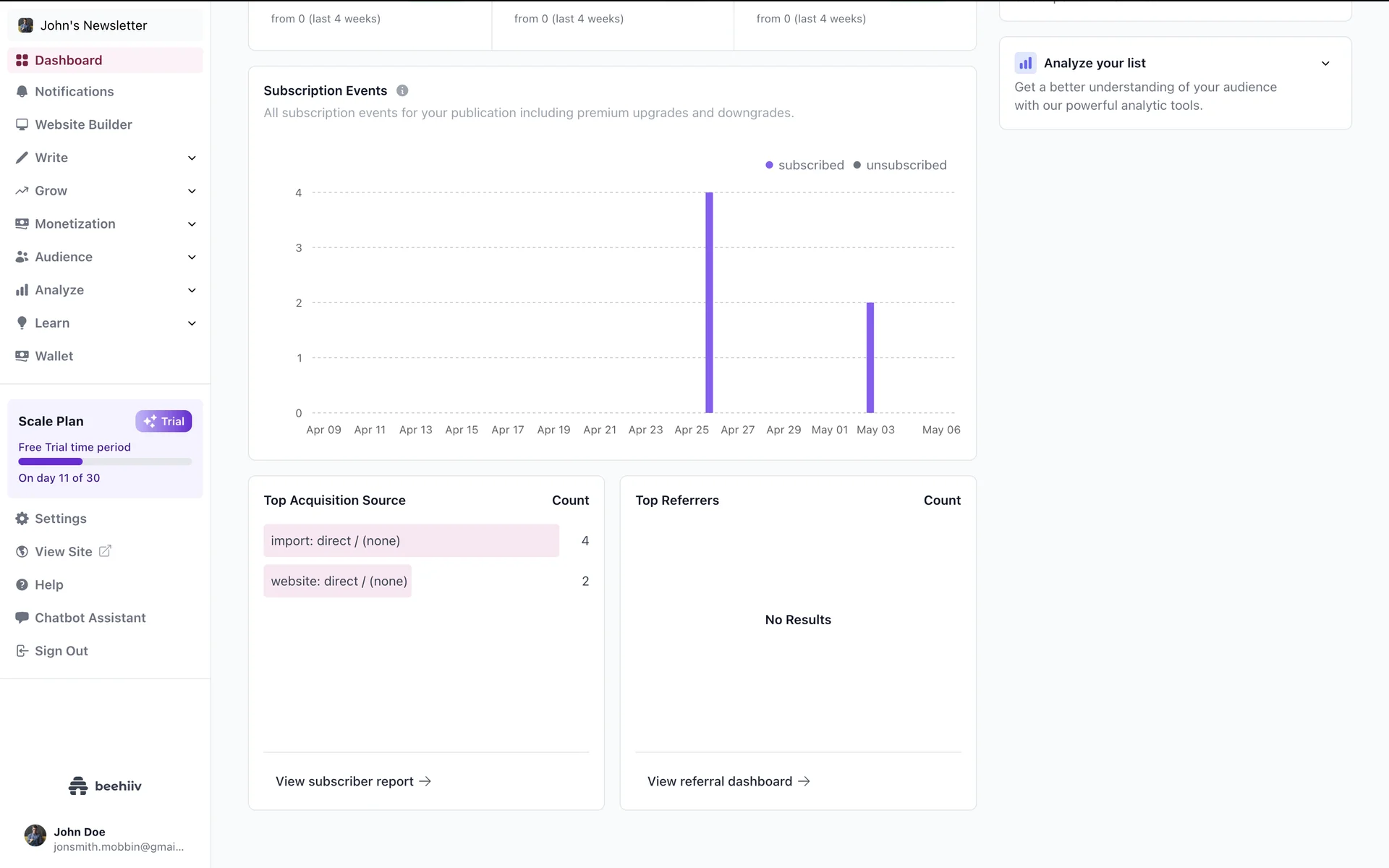Click the external link icon beside View Site
The image size is (1389, 868).
105,551
